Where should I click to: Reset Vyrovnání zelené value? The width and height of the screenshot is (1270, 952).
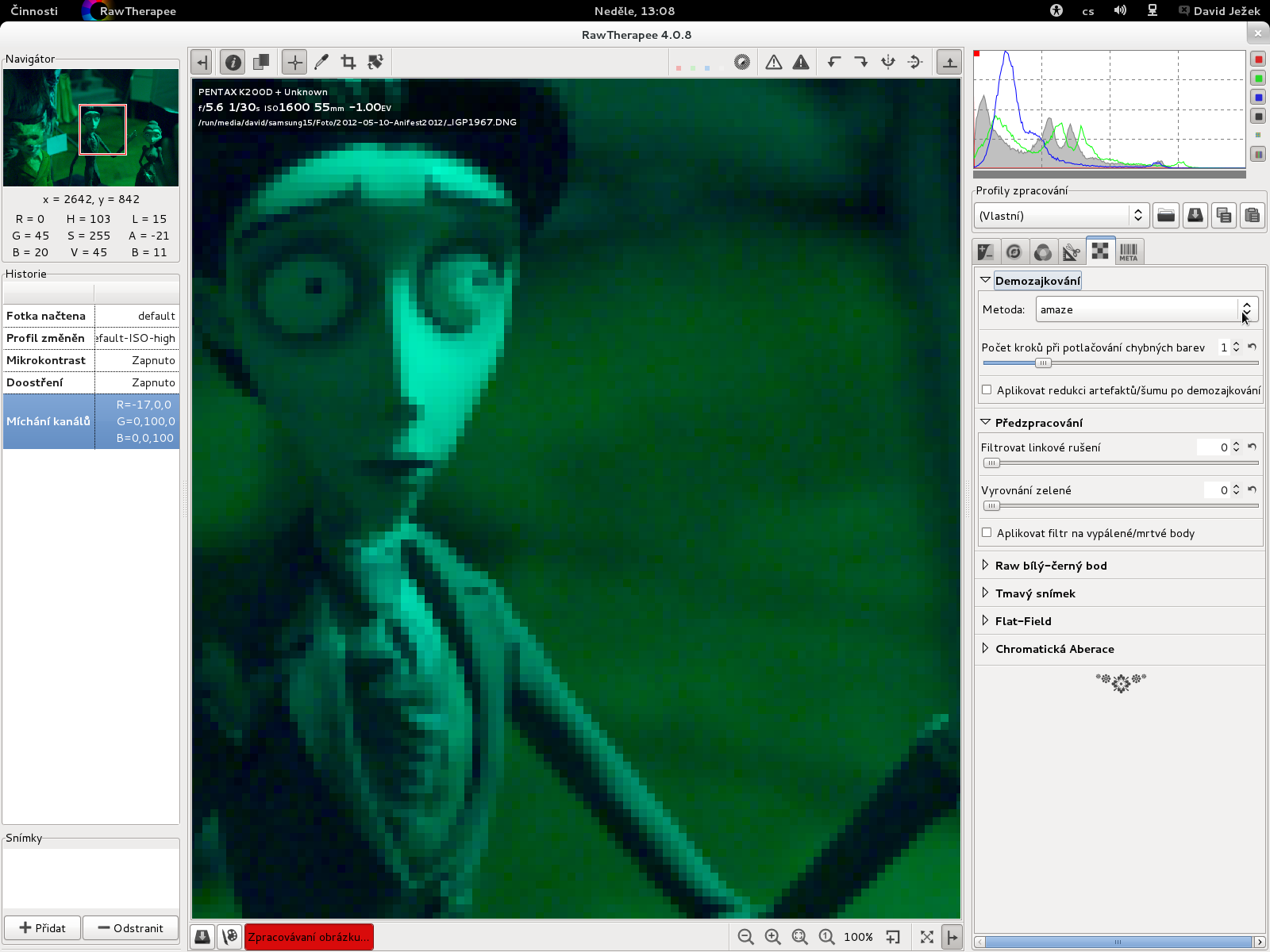pyautogui.click(x=1252, y=489)
